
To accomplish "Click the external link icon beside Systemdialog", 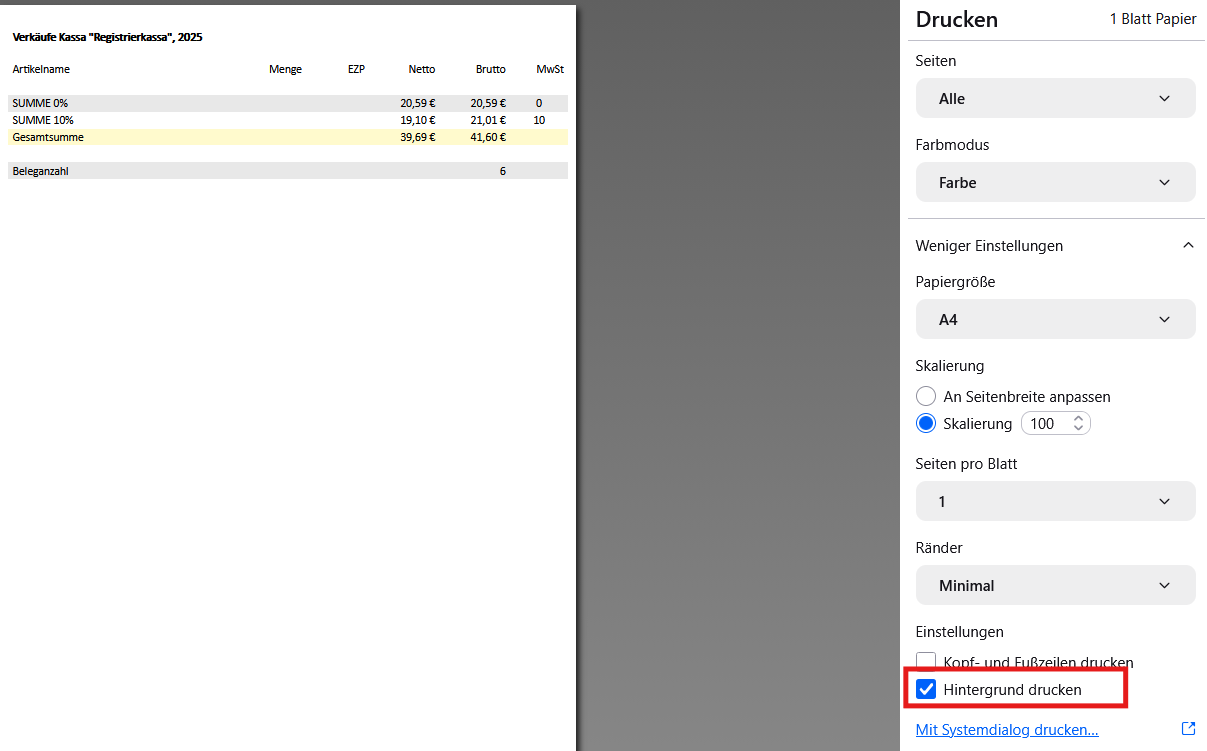I will 1188,729.
